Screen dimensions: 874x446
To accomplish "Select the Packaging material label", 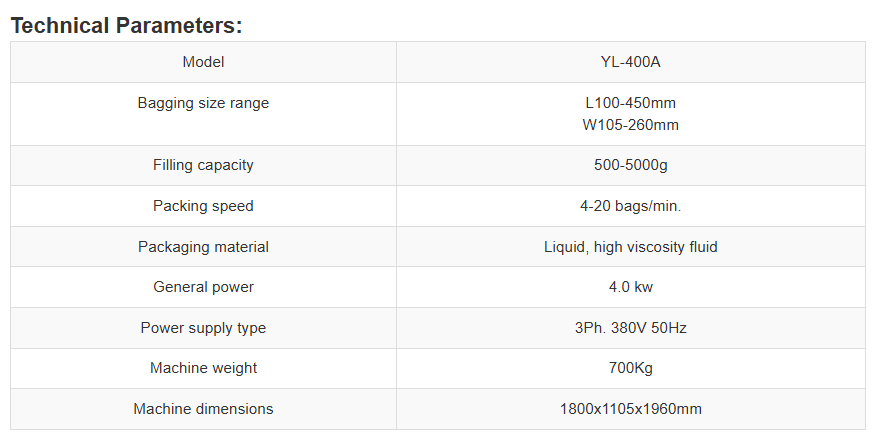I will (x=203, y=247).
